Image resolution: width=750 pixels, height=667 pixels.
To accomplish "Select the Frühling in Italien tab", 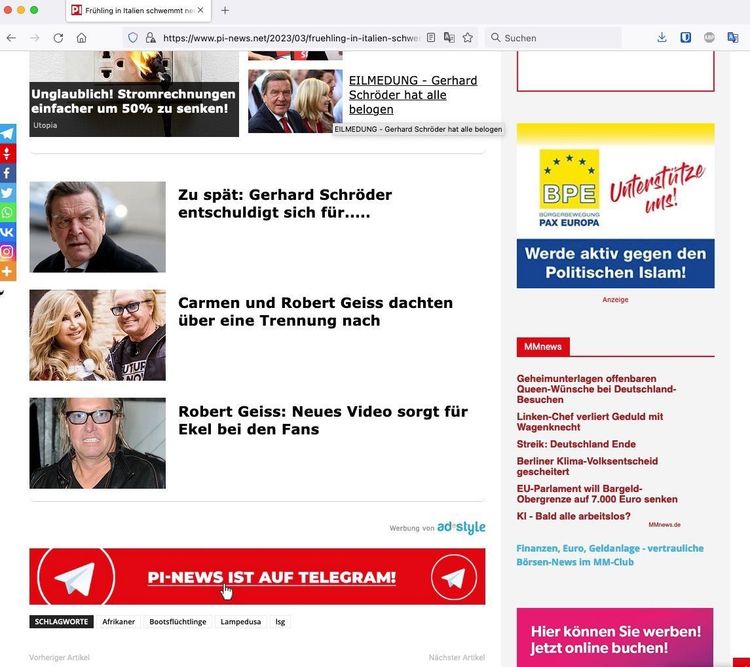I will point(138,11).
